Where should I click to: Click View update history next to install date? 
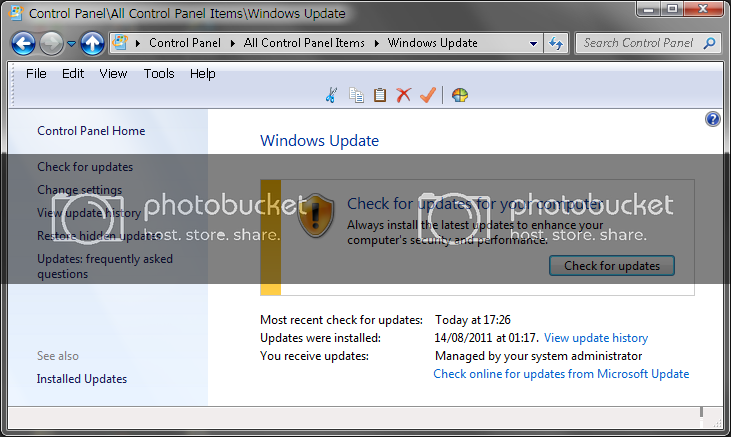point(596,338)
